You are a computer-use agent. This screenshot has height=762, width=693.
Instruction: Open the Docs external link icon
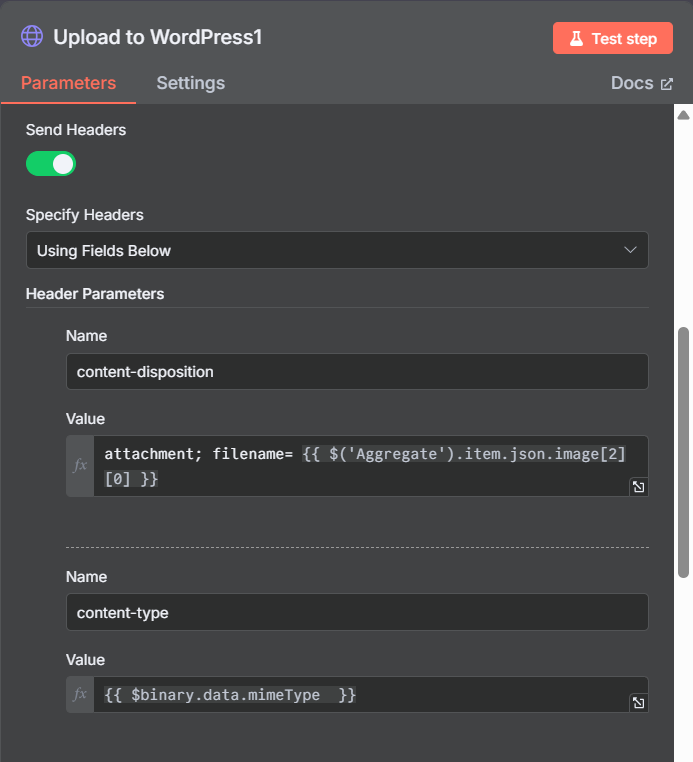(x=667, y=84)
